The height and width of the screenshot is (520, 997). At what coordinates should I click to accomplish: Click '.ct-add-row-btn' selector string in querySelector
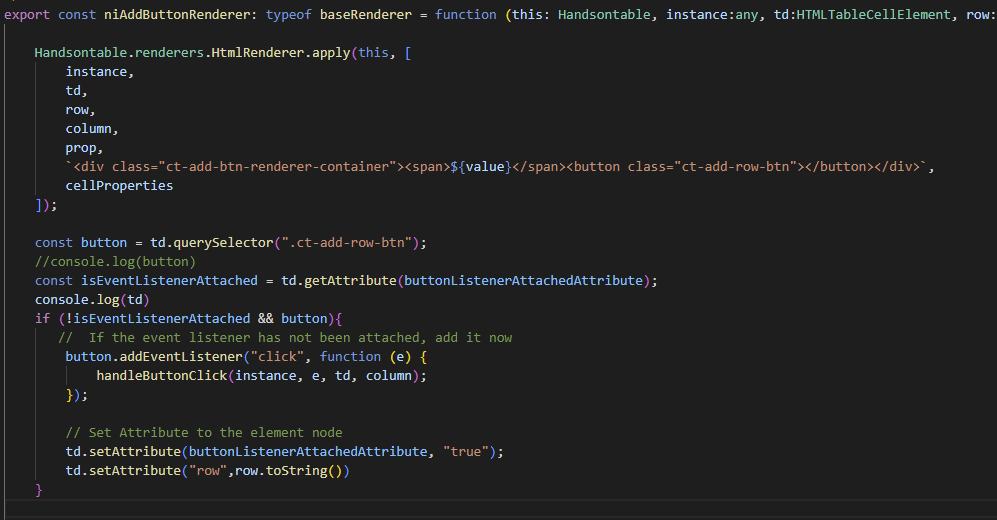pos(347,243)
